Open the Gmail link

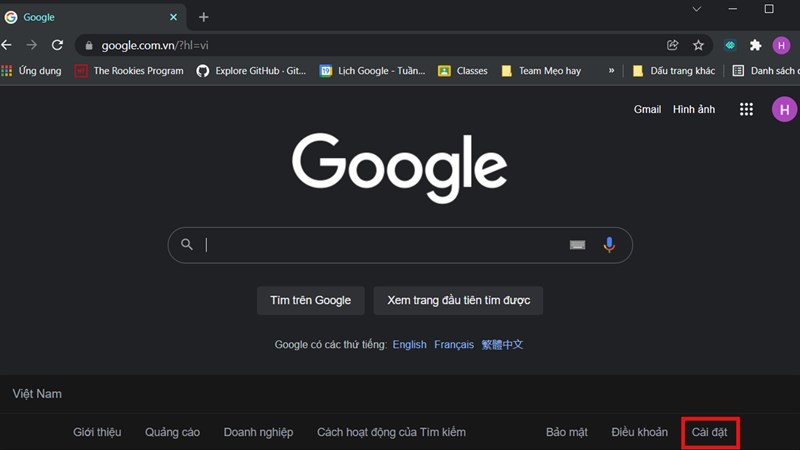point(647,109)
